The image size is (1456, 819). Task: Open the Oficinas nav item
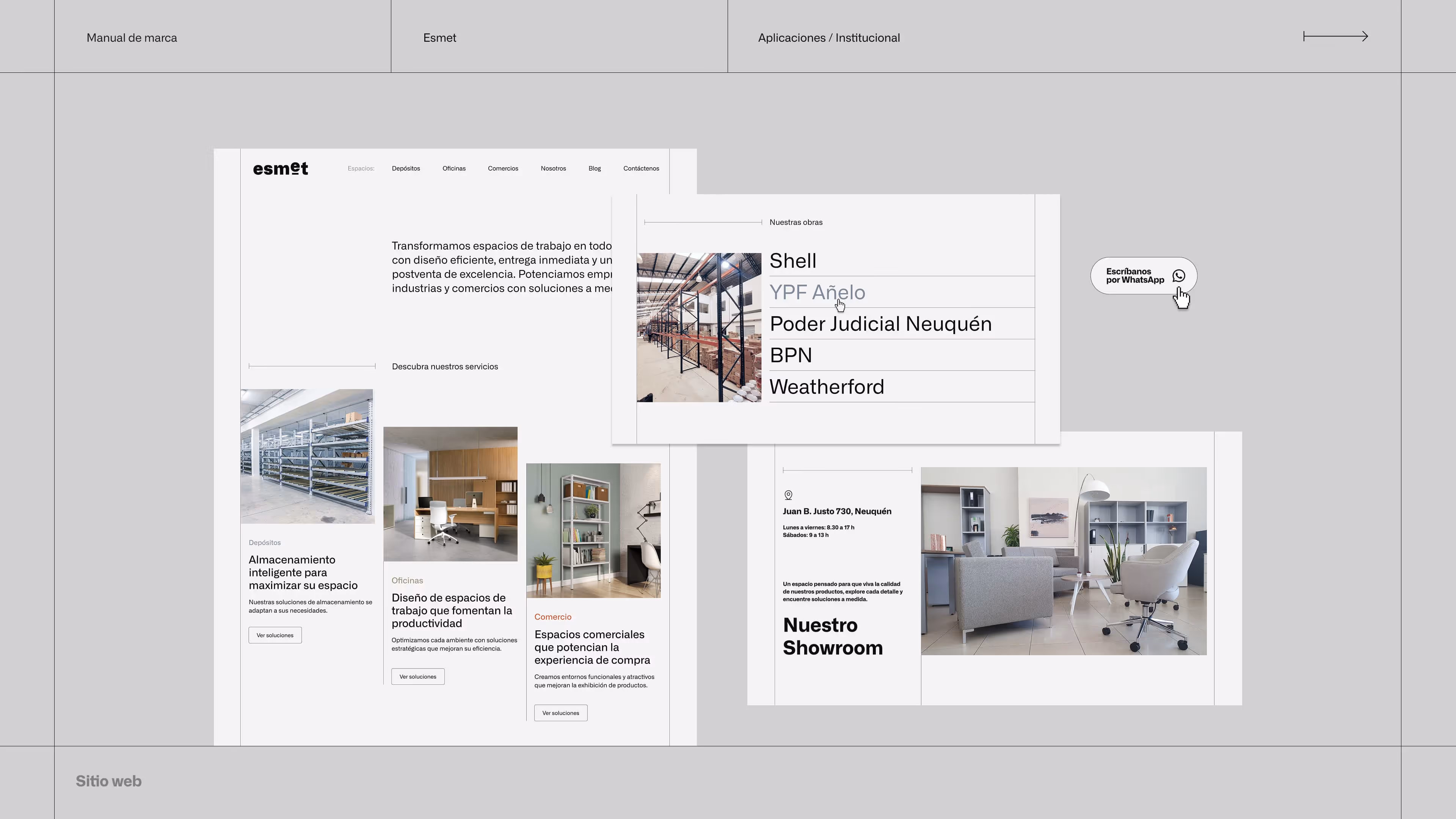454,168
